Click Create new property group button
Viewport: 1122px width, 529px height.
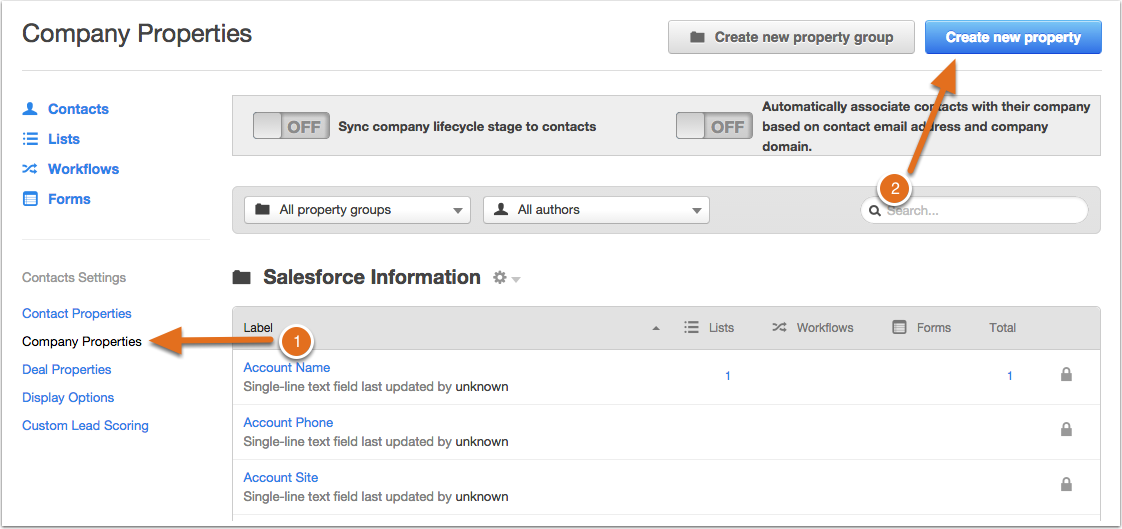pyautogui.click(x=791, y=37)
